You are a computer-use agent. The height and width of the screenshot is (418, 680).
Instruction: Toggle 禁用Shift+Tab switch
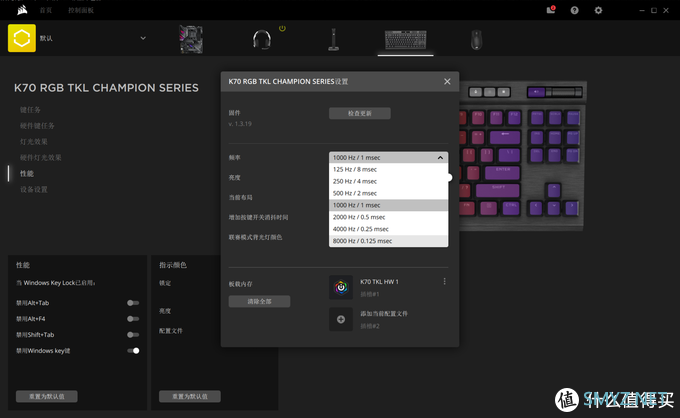[133, 334]
